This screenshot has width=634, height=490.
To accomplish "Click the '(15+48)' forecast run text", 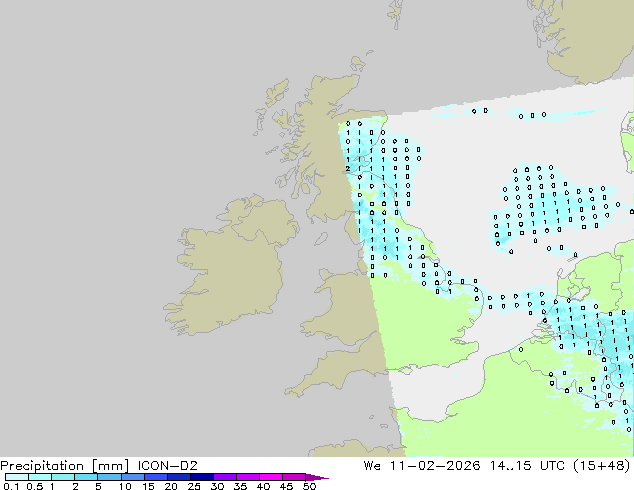I will [x=602, y=466].
